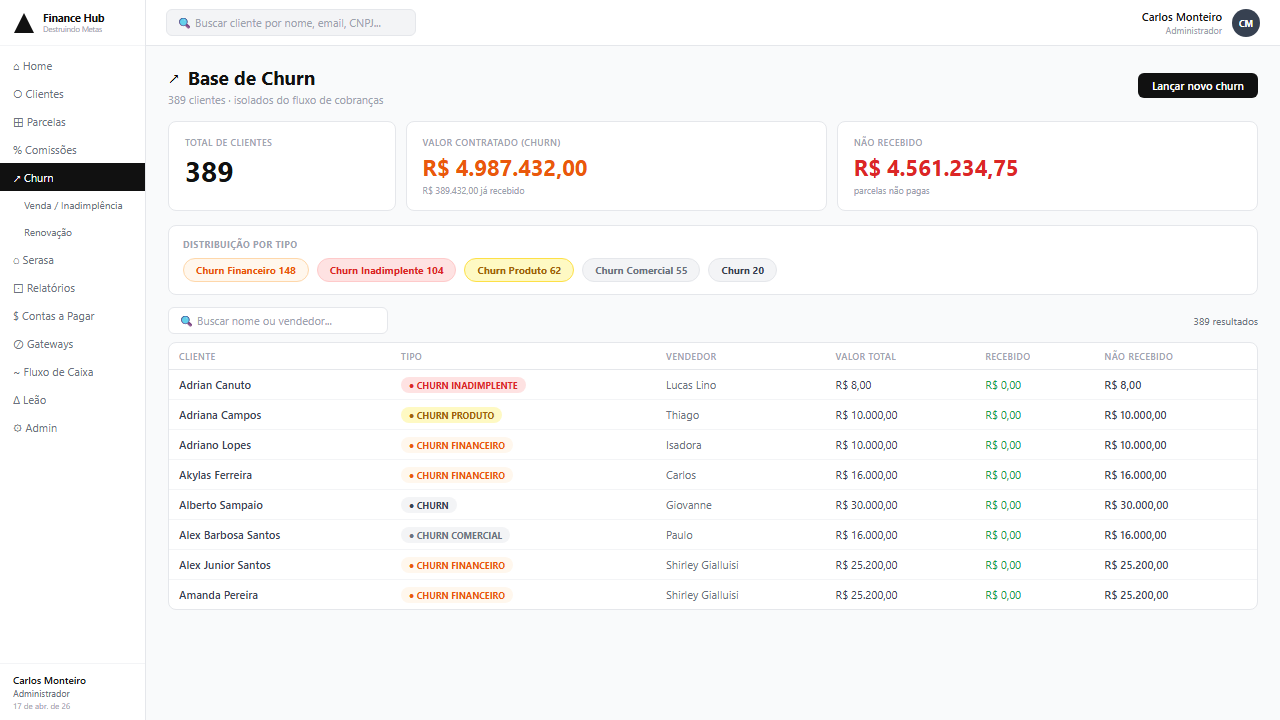Open the CM avatar account menu
The width and height of the screenshot is (1280, 720).
click(1245, 22)
